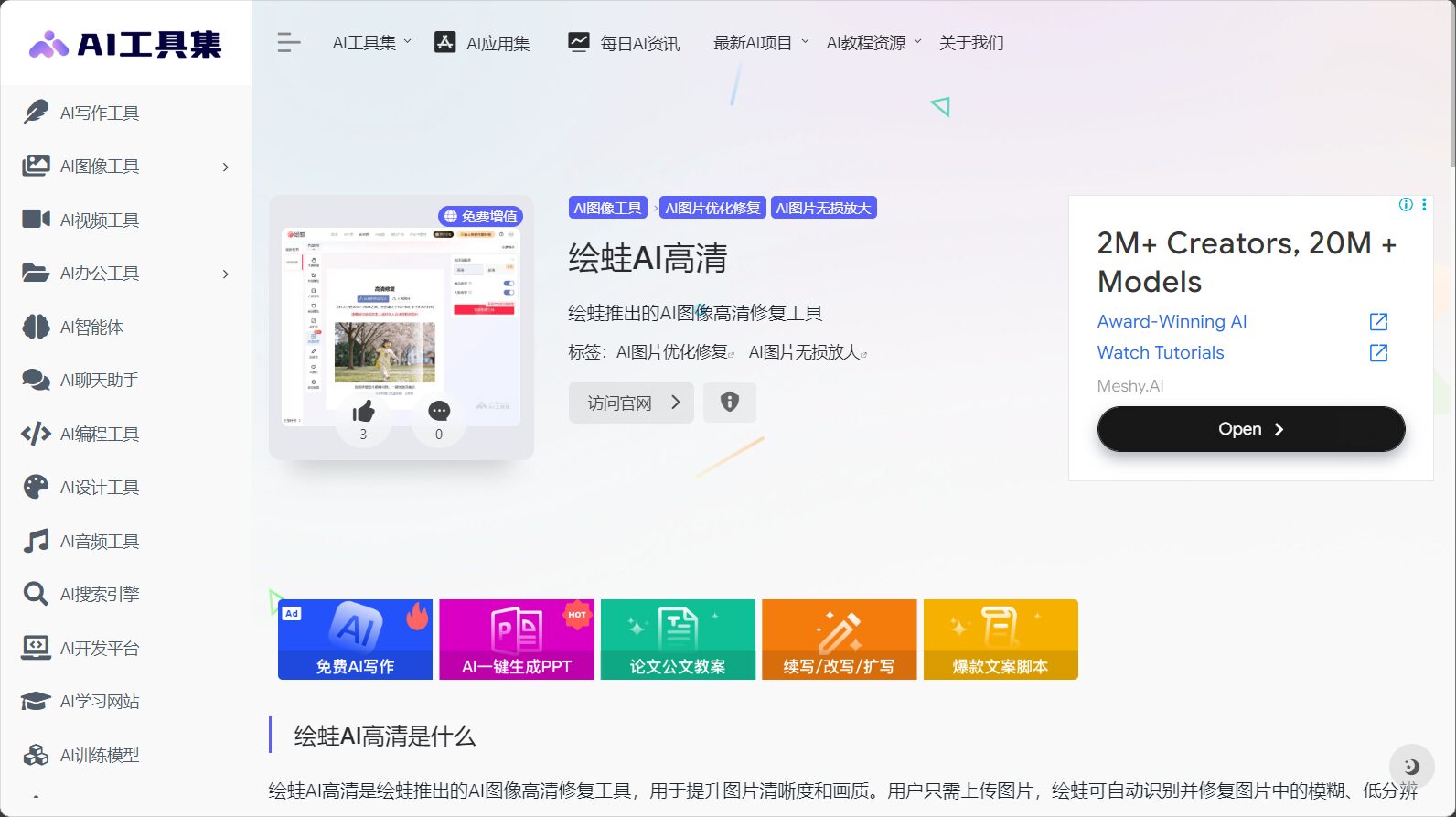Open comments via speech bubble icon
Image resolution: width=1456 pixels, height=817 pixels.
(x=439, y=412)
